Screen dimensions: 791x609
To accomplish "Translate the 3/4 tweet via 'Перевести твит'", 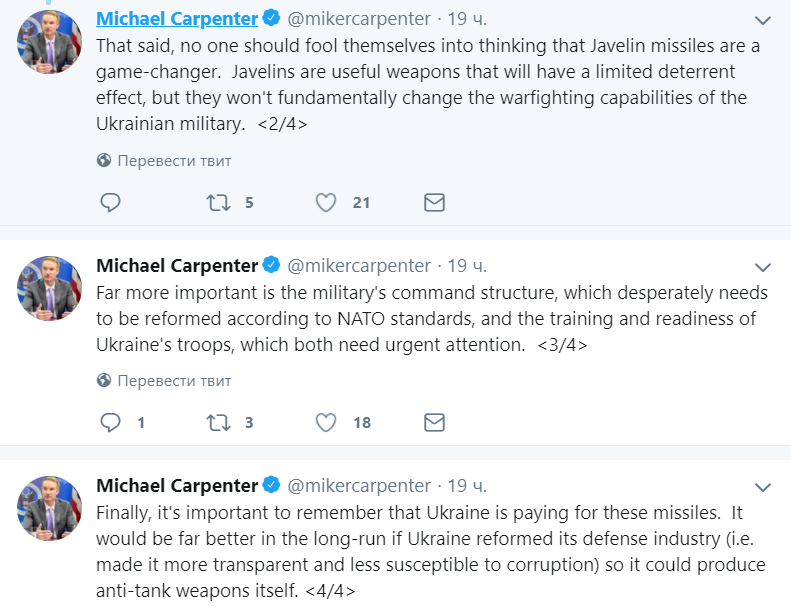I will (173, 381).
